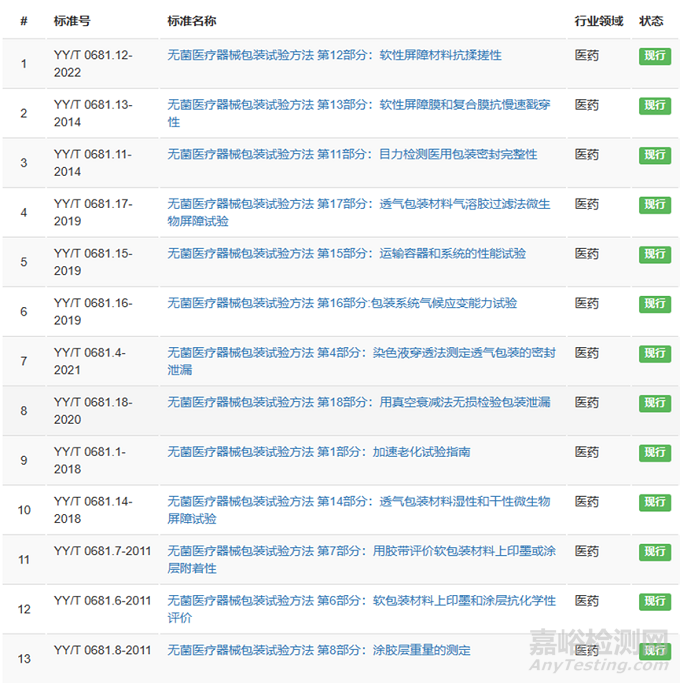Open the 第16部分 包装系统气候应变能力试验 link
Image resolution: width=680 pixels, height=683 pixels.
coord(342,303)
